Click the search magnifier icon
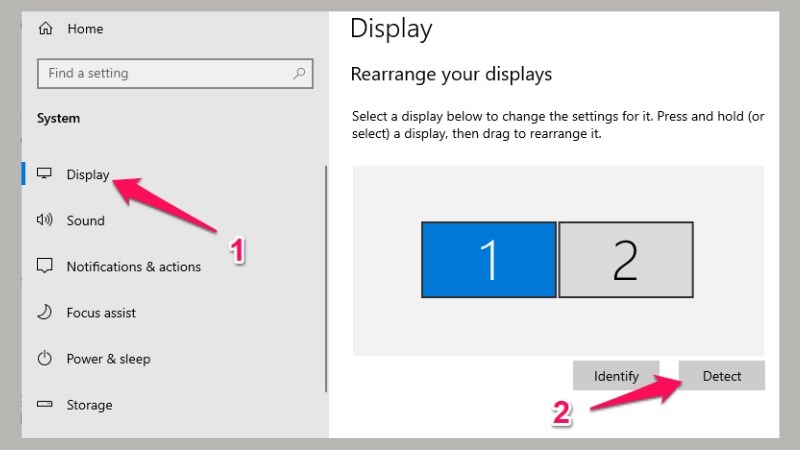This screenshot has width=800, height=450. pyautogui.click(x=298, y=73)
